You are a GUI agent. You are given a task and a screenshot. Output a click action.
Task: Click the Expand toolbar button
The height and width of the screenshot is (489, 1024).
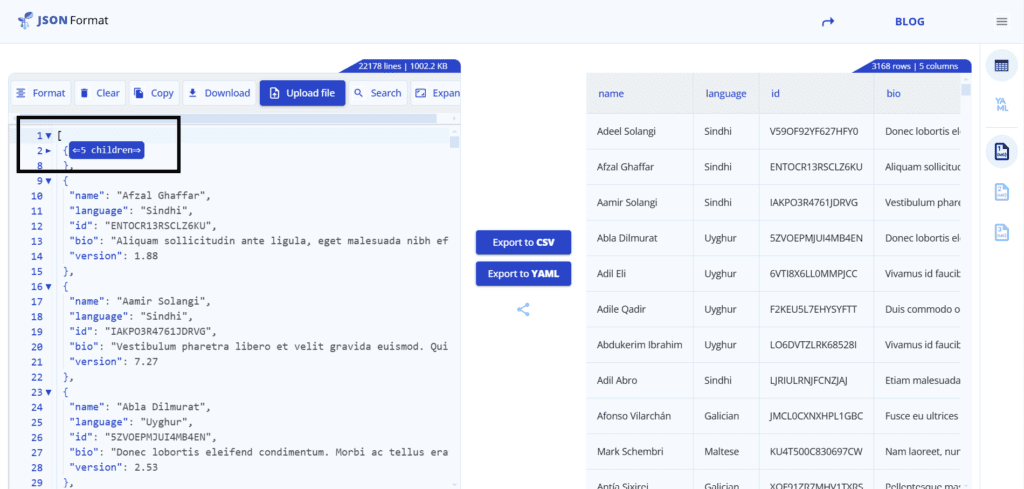pos(436,93)
